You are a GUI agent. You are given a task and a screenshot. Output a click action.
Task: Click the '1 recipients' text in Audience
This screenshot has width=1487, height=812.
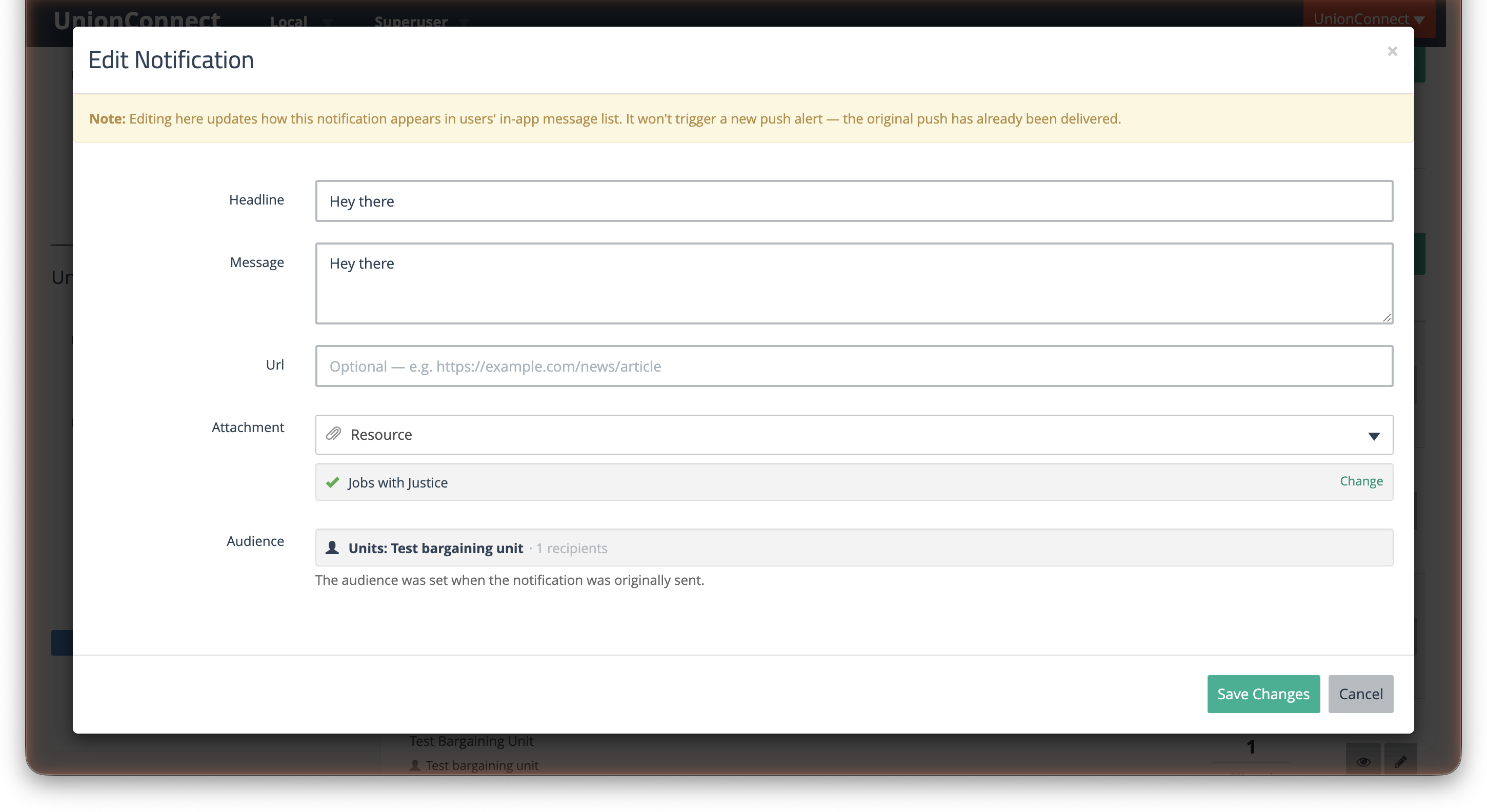click(x=572, y=547)
